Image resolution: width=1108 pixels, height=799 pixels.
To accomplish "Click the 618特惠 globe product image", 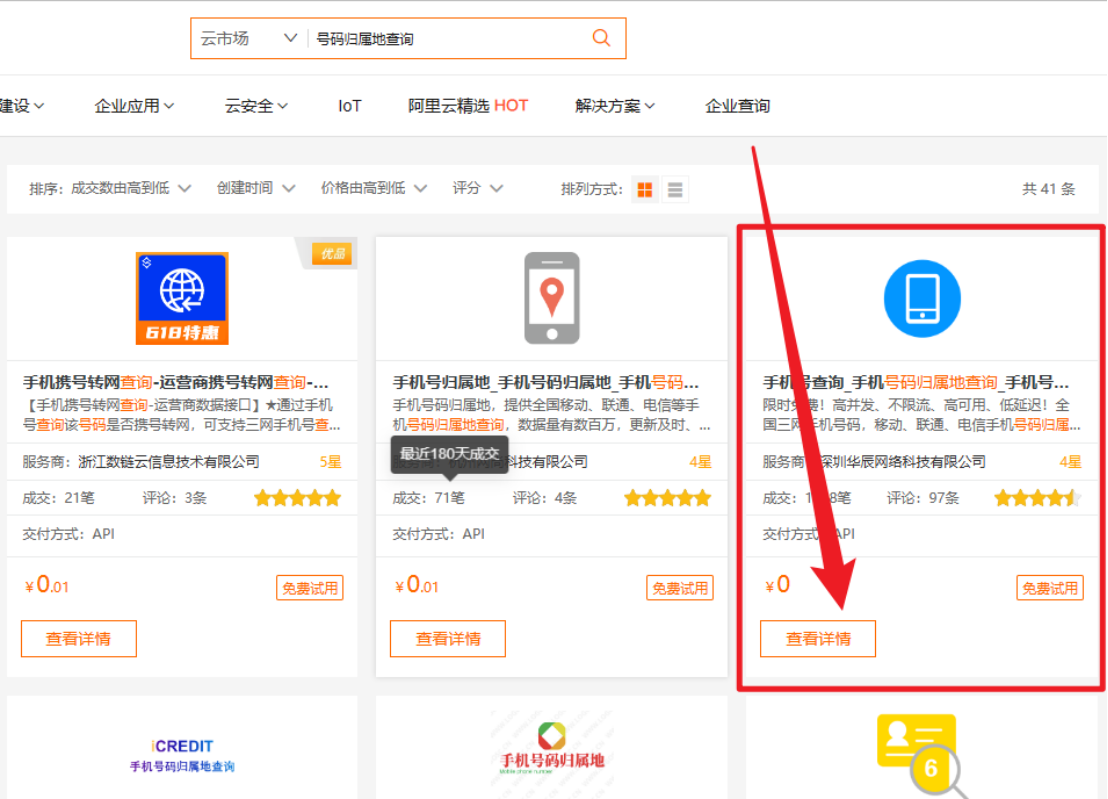I will pos(182,298).
